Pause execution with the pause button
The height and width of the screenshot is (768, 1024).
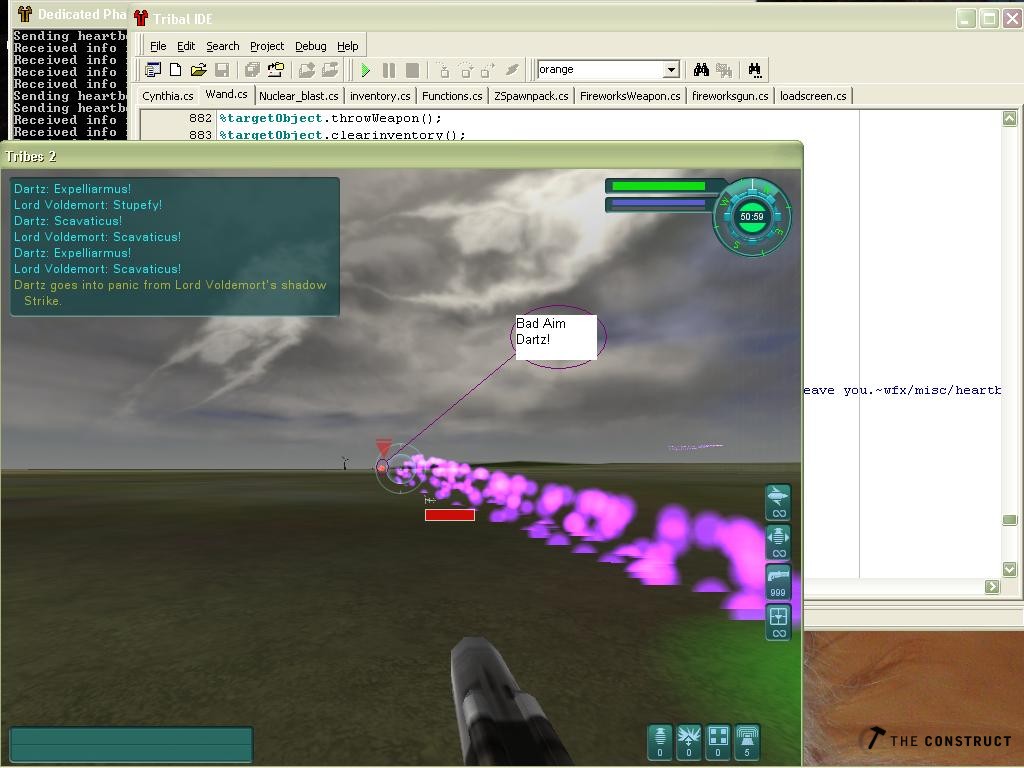tap(389, 70)
